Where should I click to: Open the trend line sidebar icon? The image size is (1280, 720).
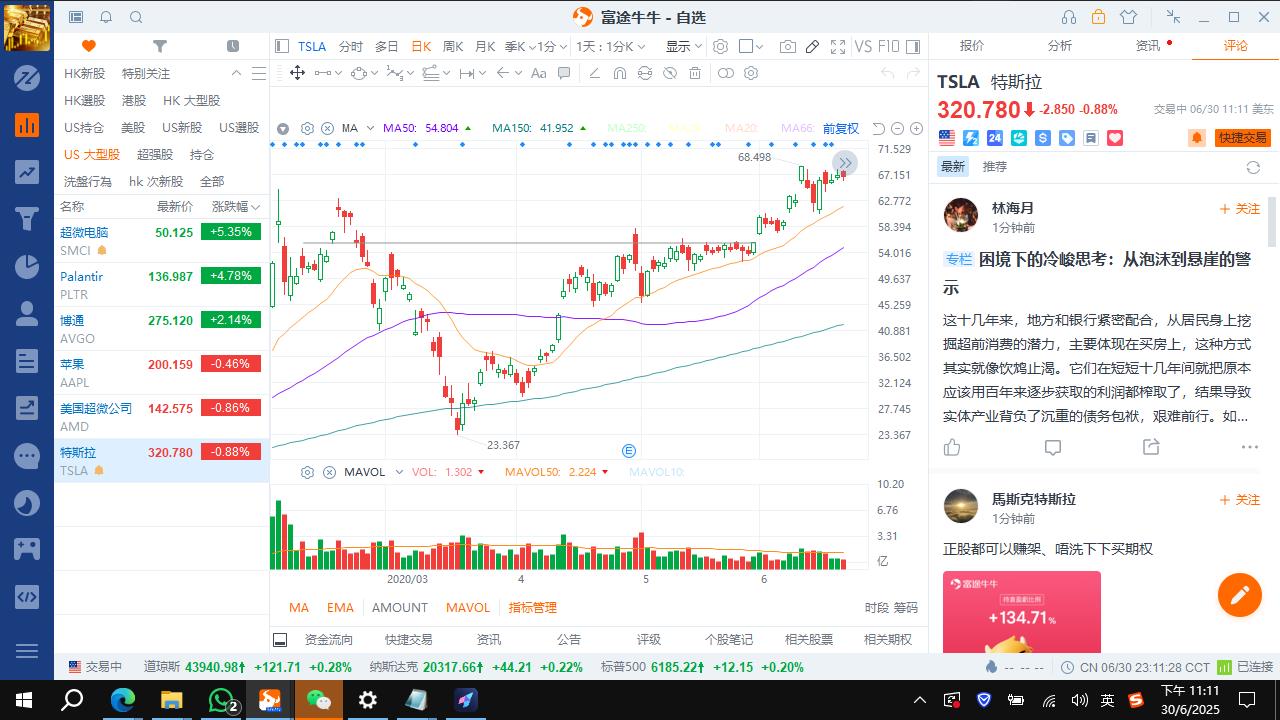coord(27,172)
